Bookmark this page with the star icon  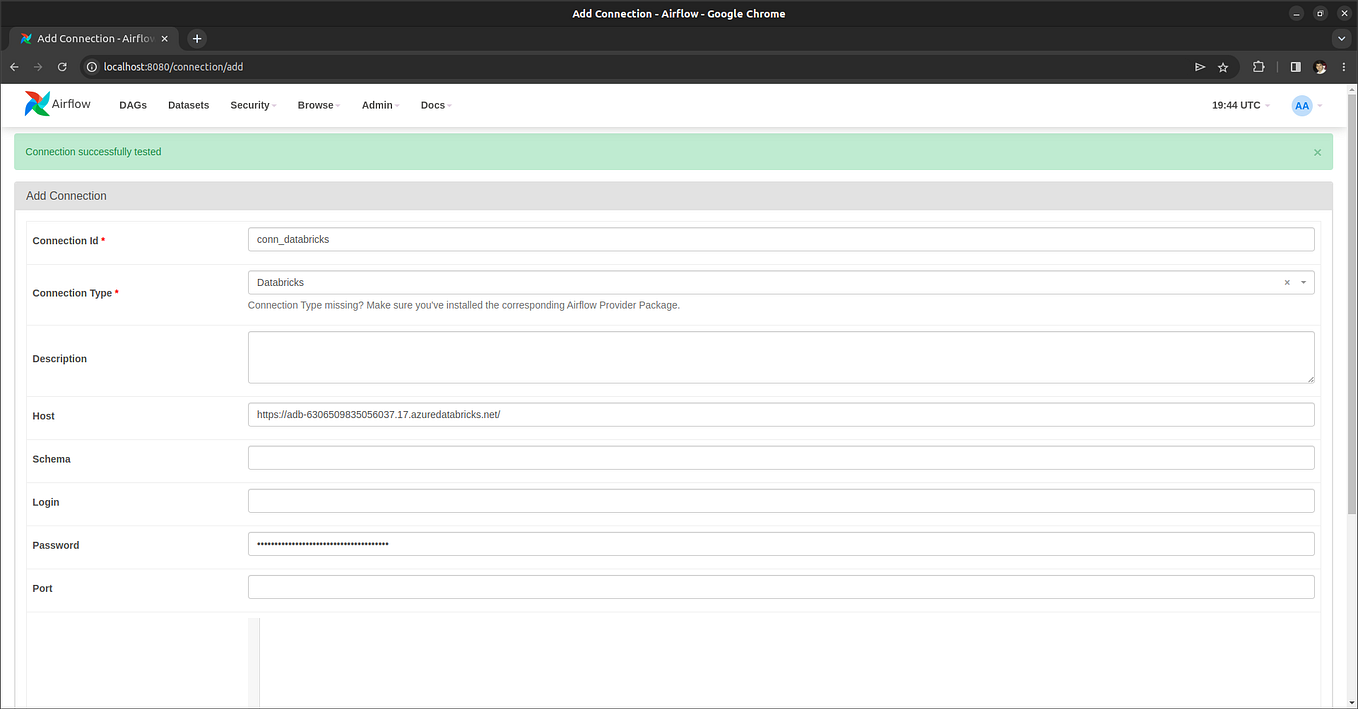pyautogui.click(x=1223, y=66)
